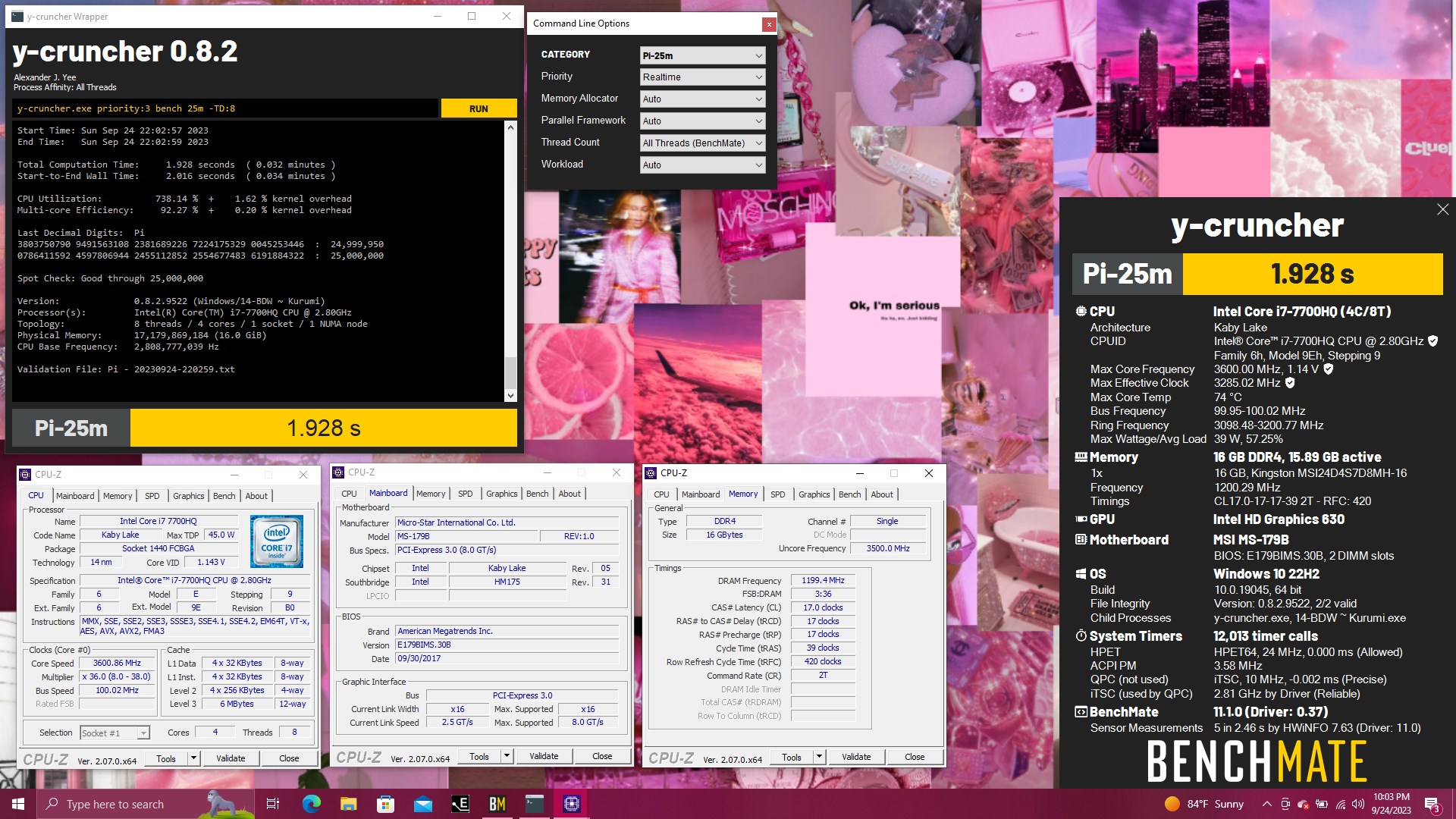Open the Parallel Framework dropdown
Image resolution: width=1456 pixels, height=819 pixels.
tap(702, 121)
